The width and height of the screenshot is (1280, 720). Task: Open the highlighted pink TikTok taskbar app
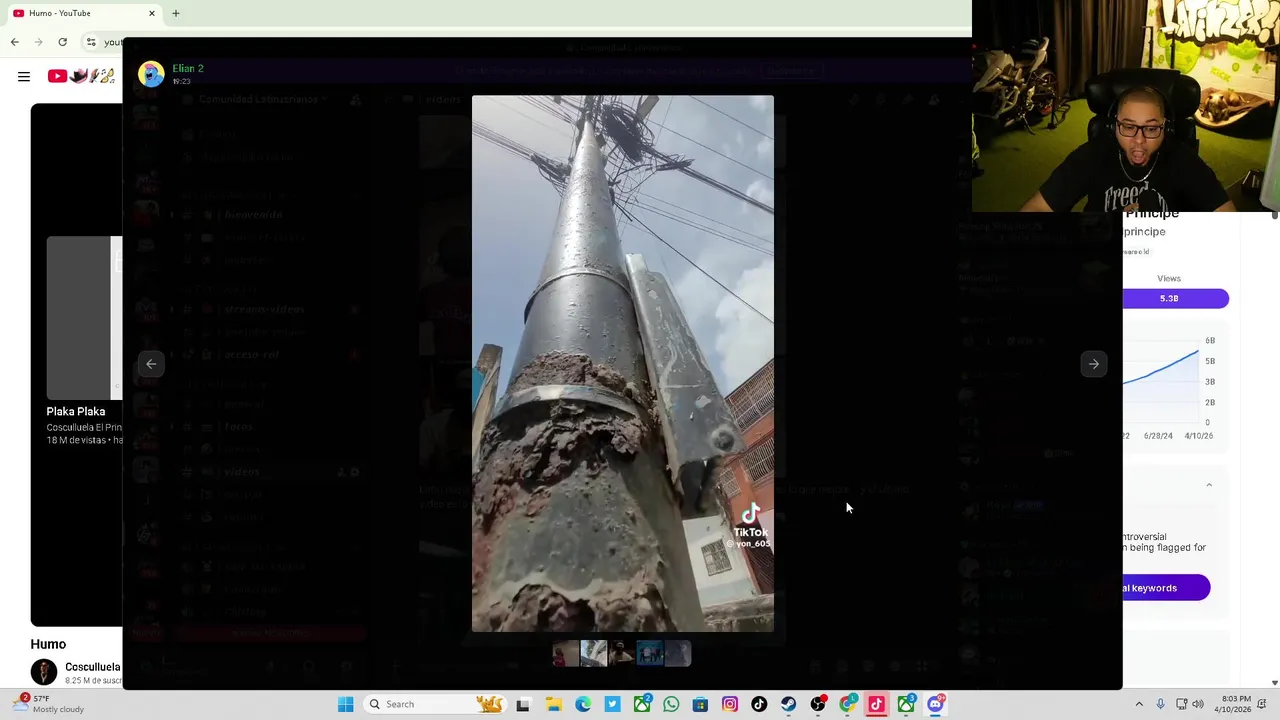click(877, 704)
